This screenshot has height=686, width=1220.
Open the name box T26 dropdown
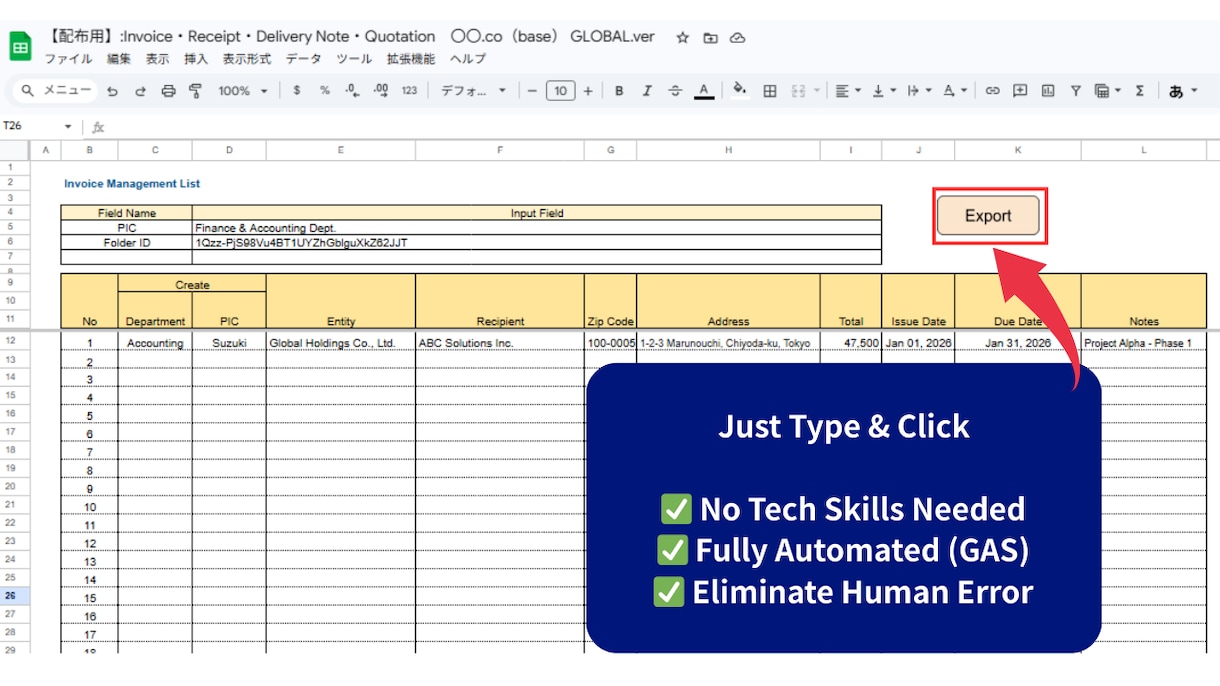[68, 127]
